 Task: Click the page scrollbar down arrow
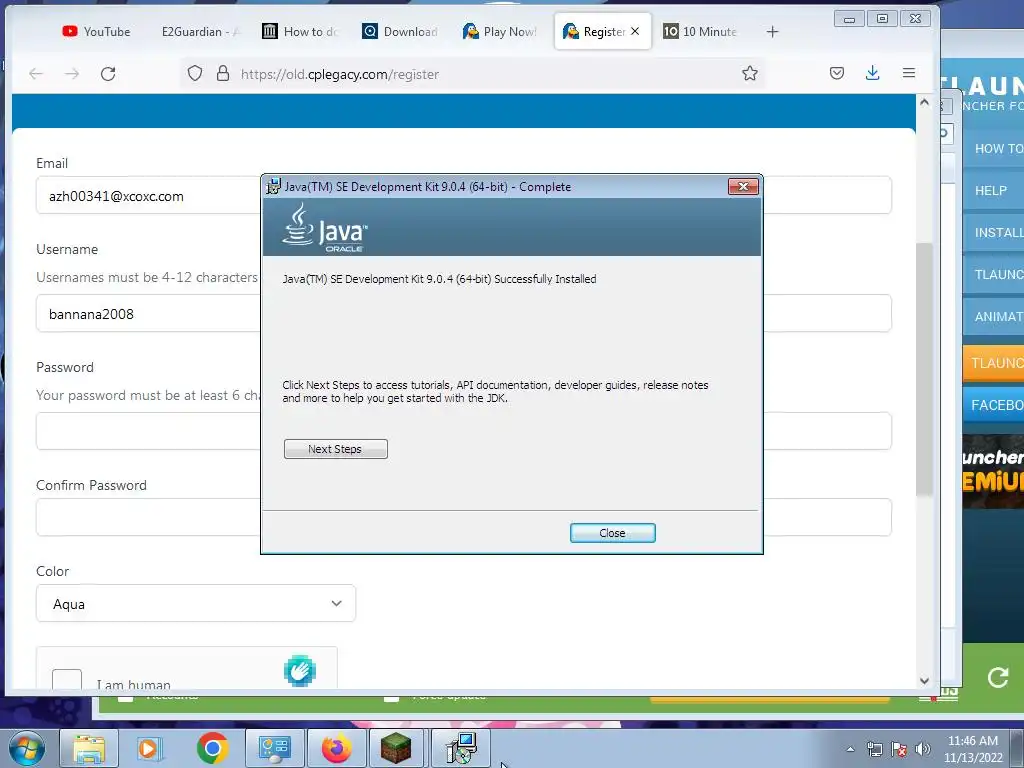(924, 680)
